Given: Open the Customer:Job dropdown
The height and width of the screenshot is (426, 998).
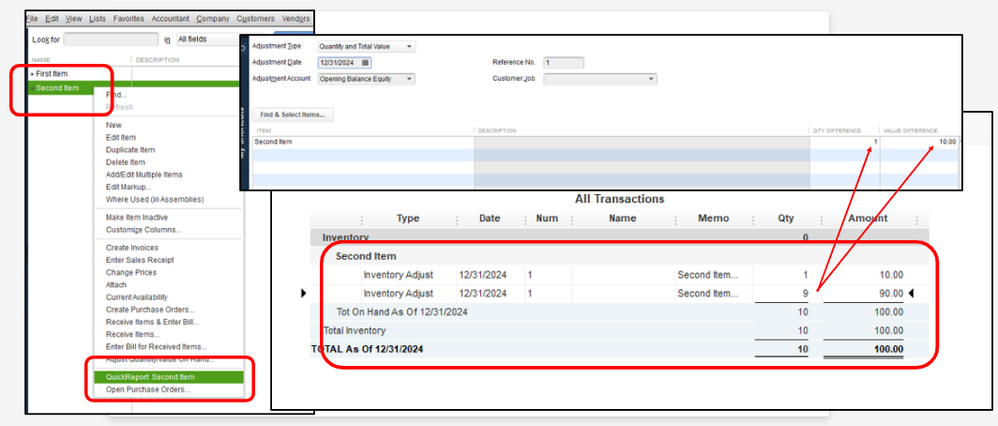Looking at the screenshot, I should (x=600, y=79).
